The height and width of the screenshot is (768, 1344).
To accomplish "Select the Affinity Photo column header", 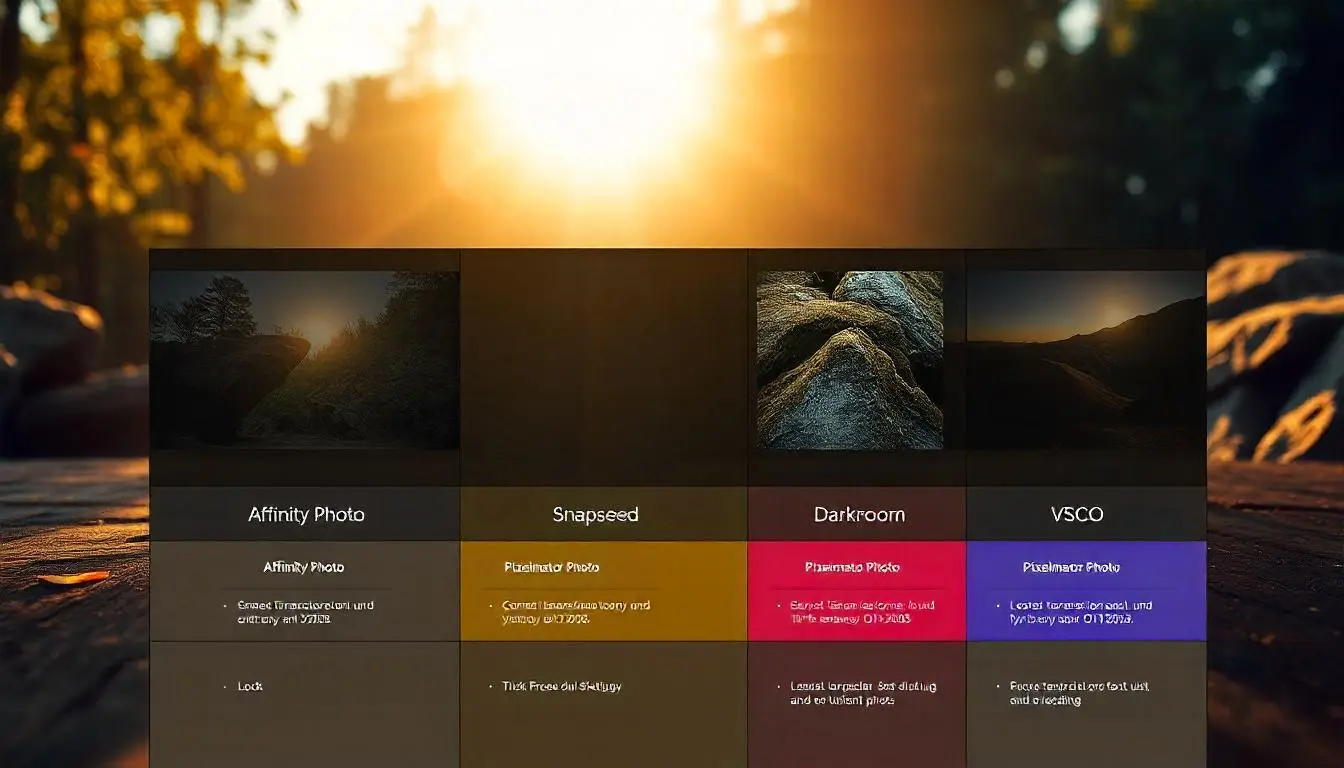I will [306, 515].
